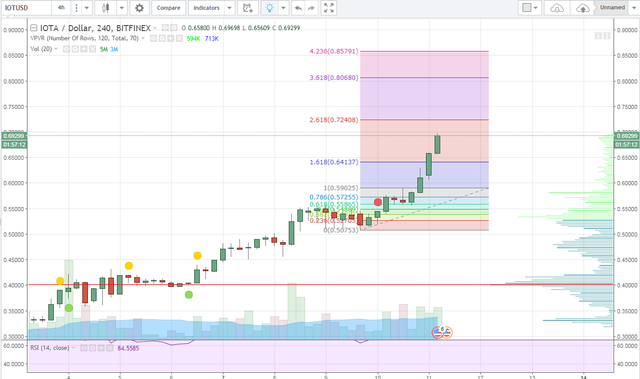Toggle visibility eye of RSI (14, close)
Image resolution: width=640 pixels, height=379 pixels.
click(x=83, y=348)
